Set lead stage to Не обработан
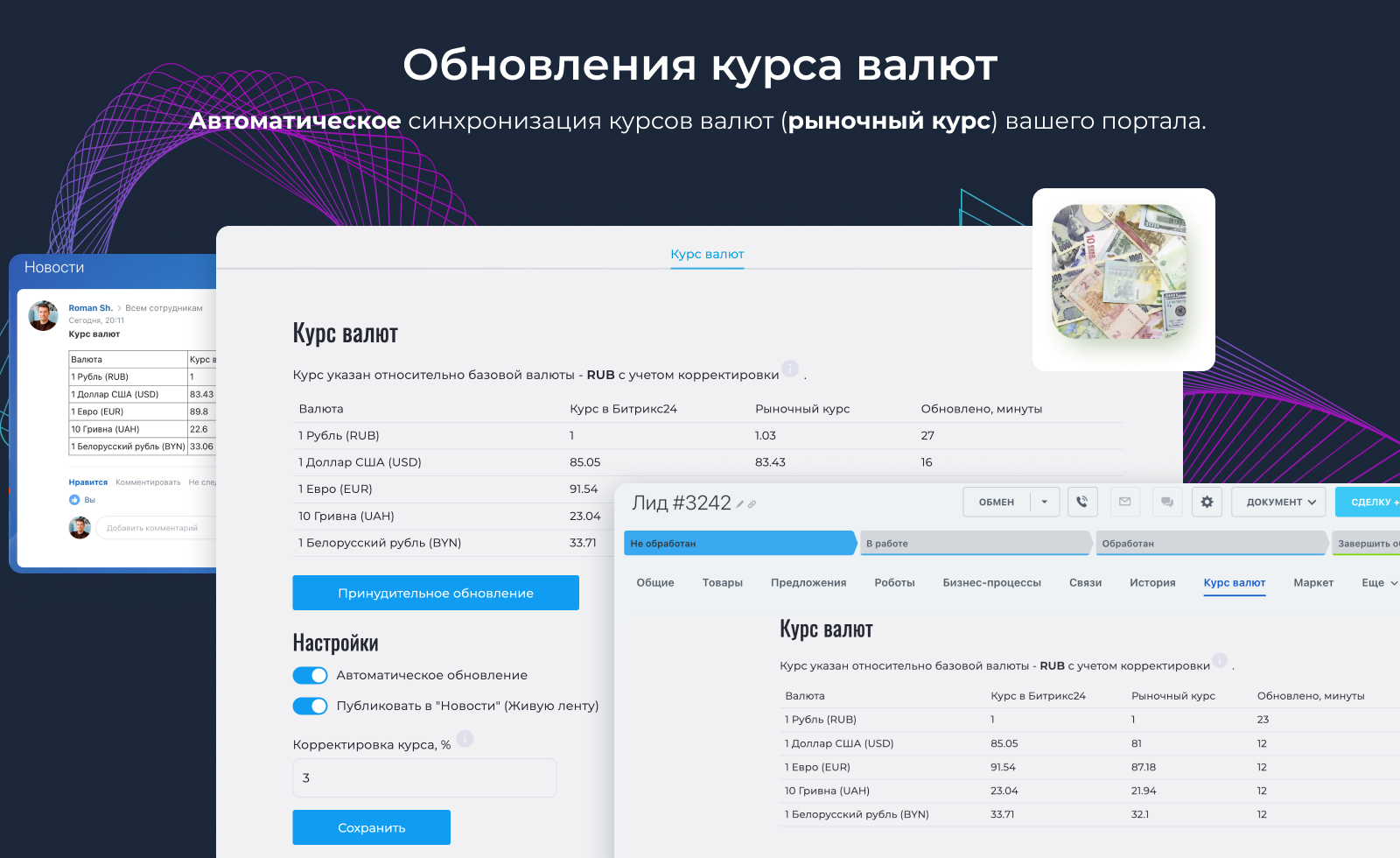 point(740,543)
